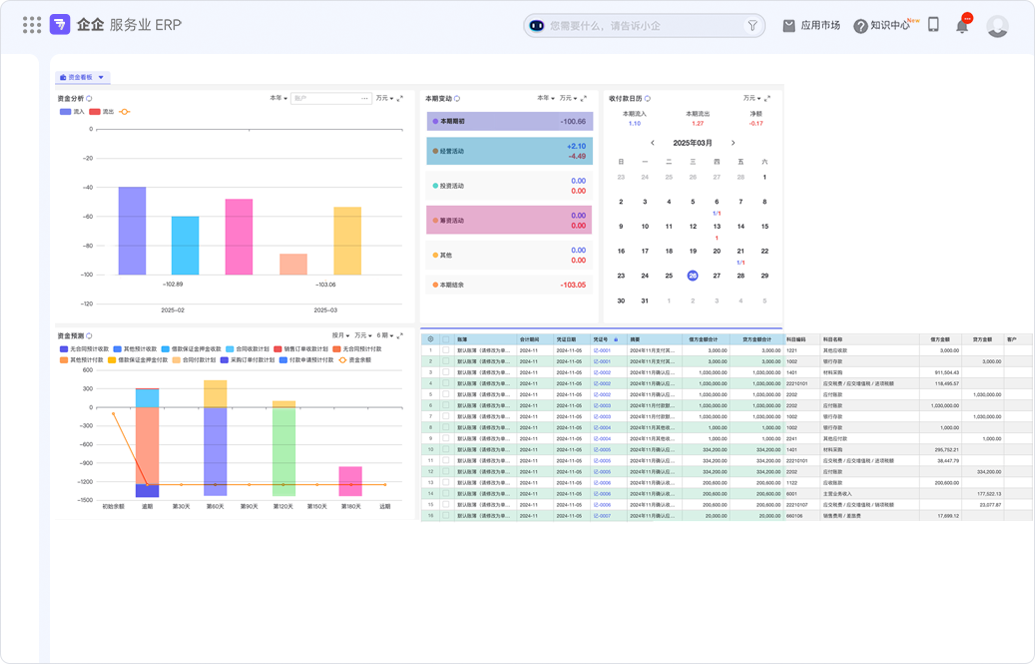Image resolution: width=1035 pixels, height=664 pixels.
Task: Refresh the 资金分析 chart panel
Action: click(x=89, y=99)
